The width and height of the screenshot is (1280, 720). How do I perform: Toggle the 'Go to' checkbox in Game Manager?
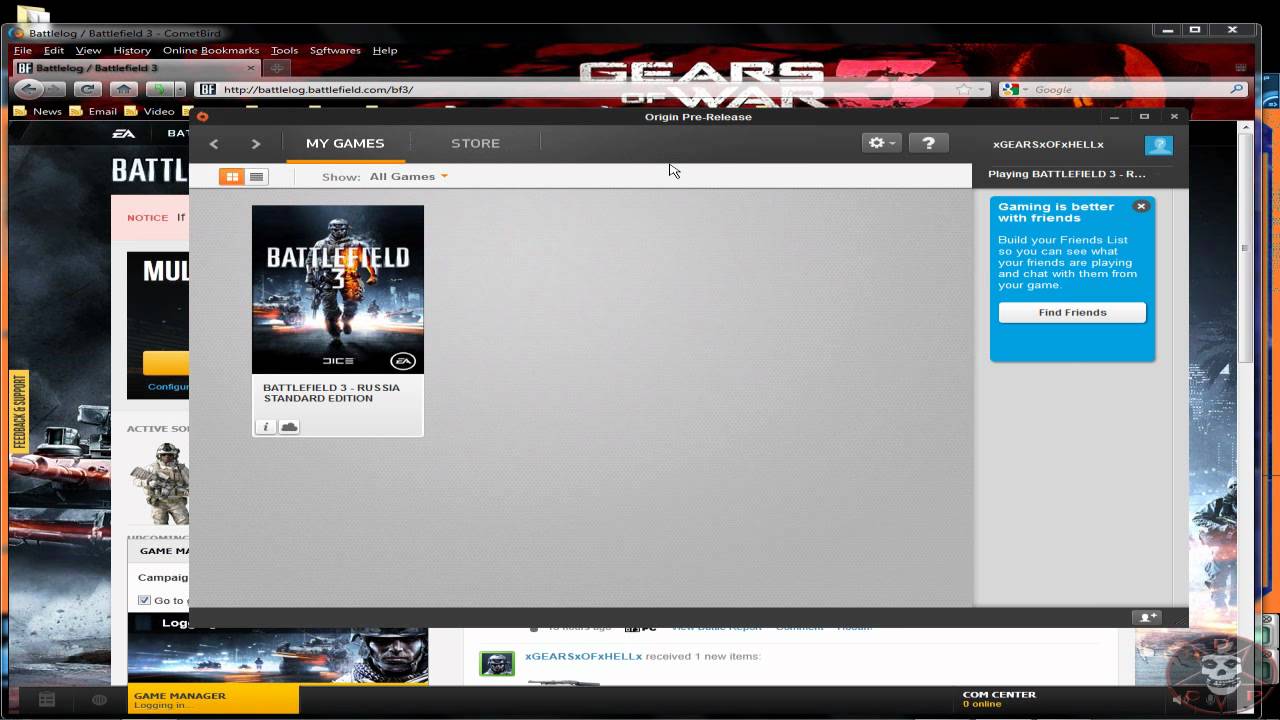[x=144, y=600]
